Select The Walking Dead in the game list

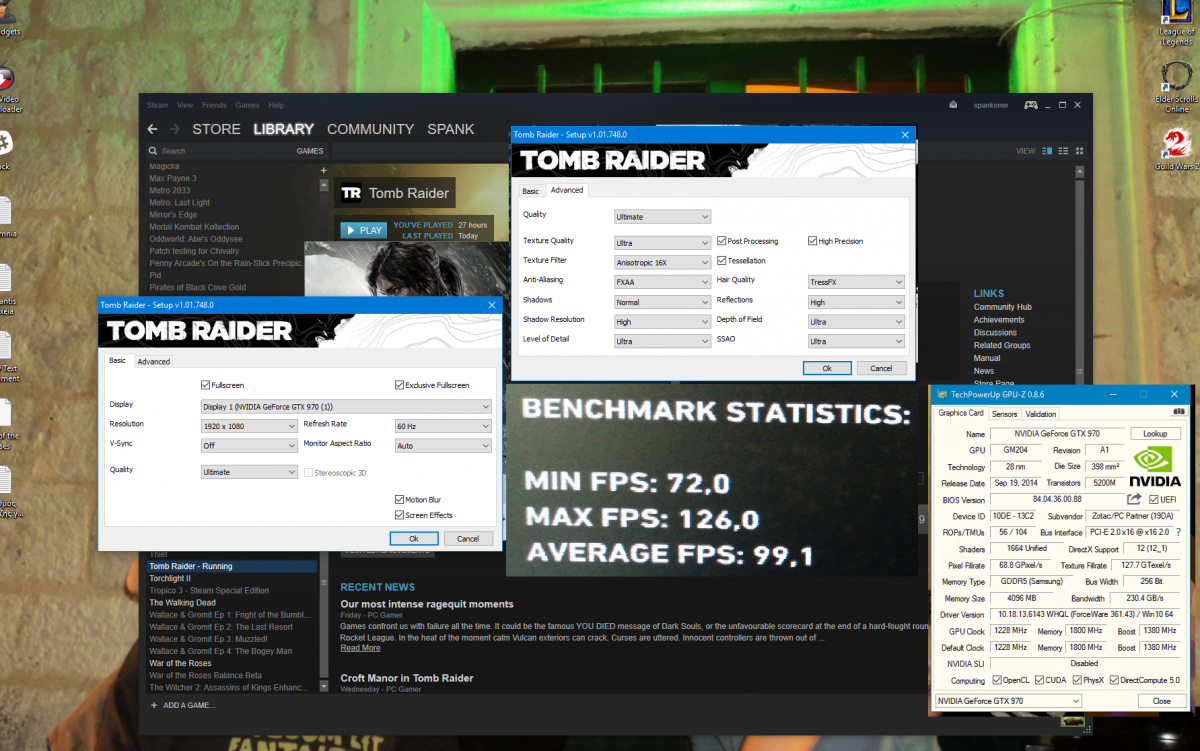[182, 603]
